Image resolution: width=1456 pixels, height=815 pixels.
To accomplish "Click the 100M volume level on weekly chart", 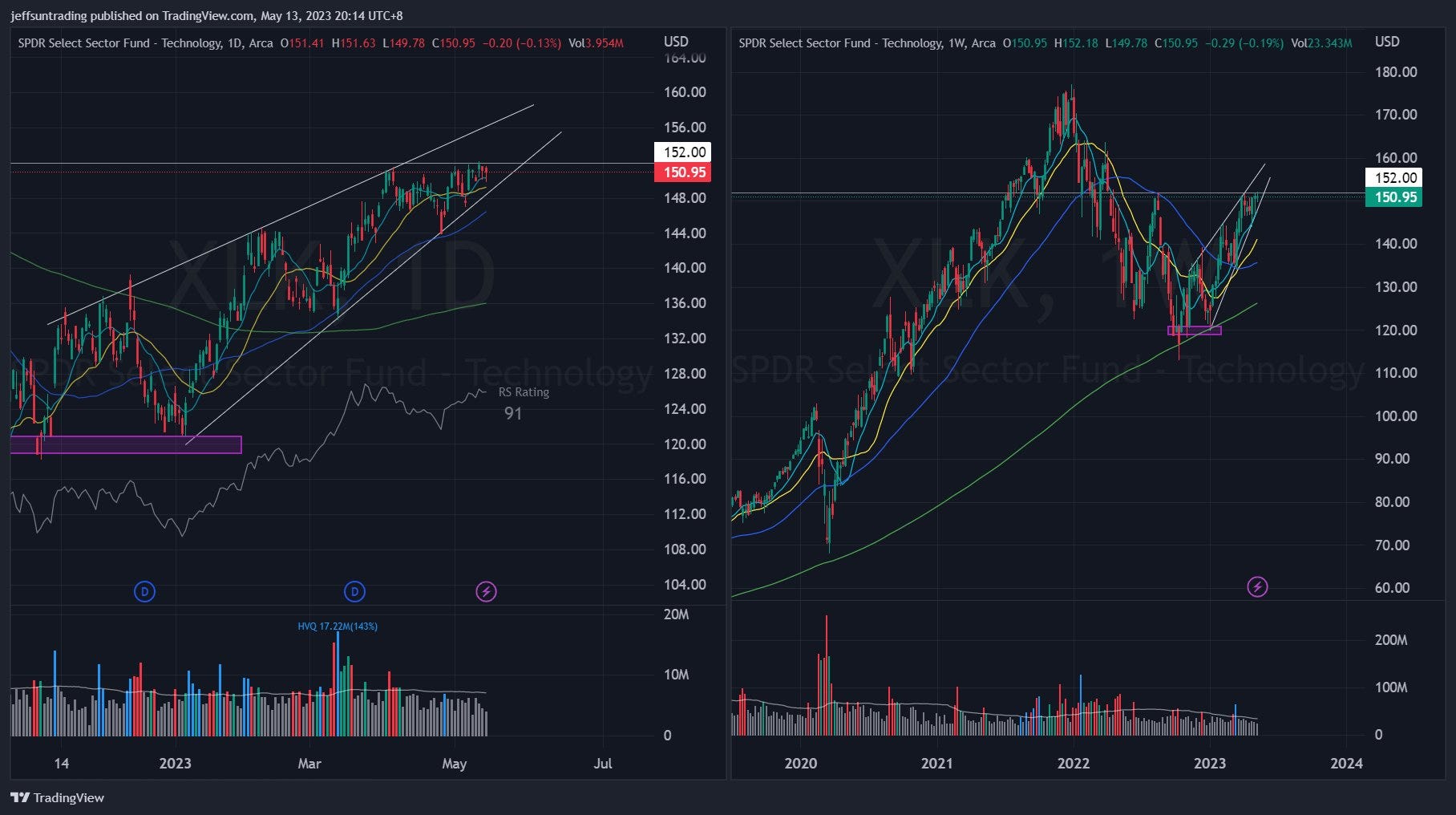I will pos(1391,687).
